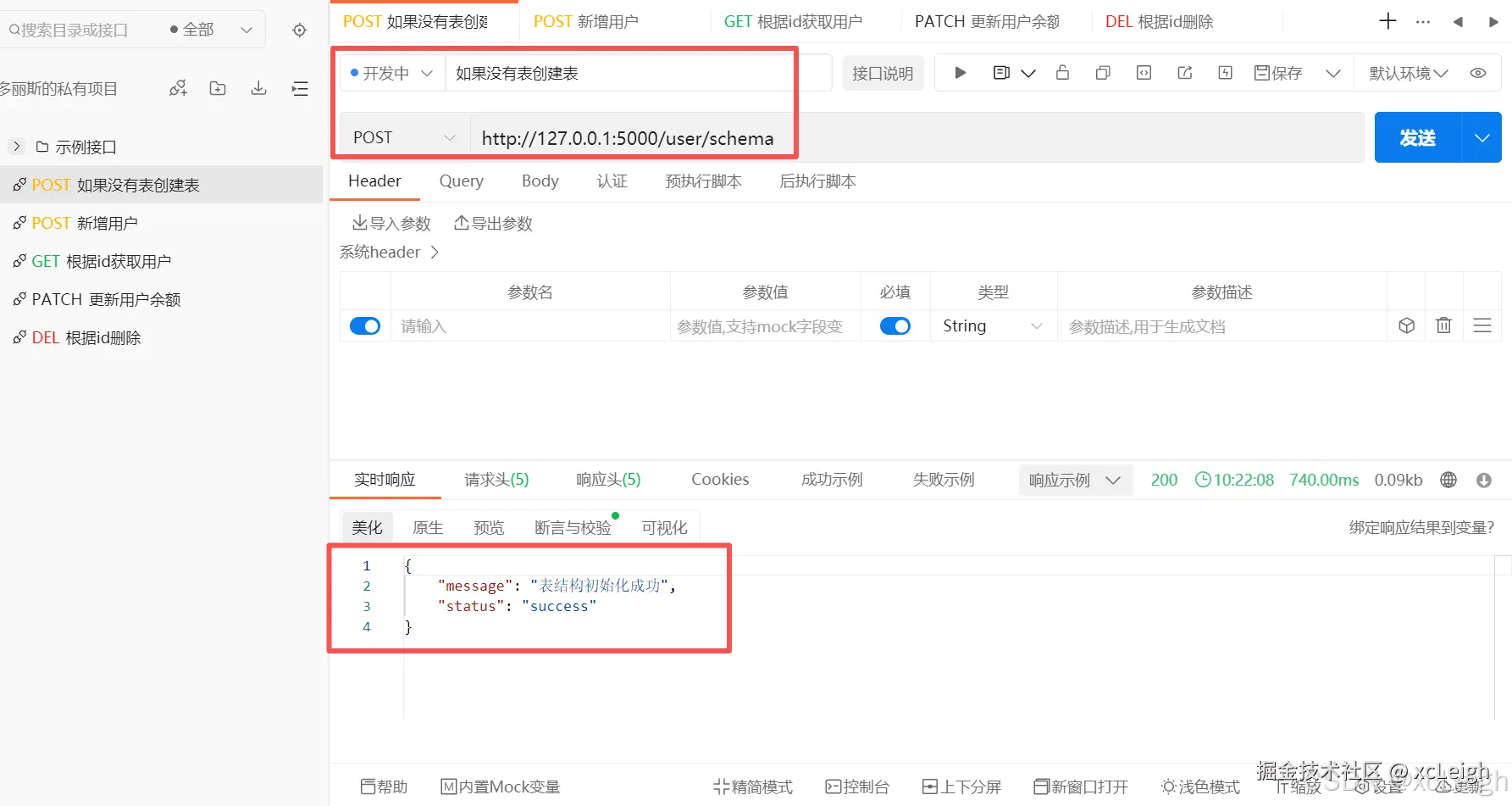Toggle the first parameter row switch
This screenshot has width=1512, height=806.
(x=364, y=325)
